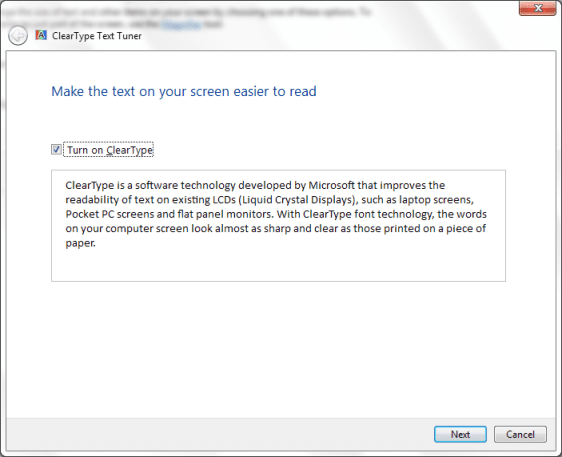The image size is (562, 457).
Task: Toggle ClearType via its text label
Action: (110, 150)
